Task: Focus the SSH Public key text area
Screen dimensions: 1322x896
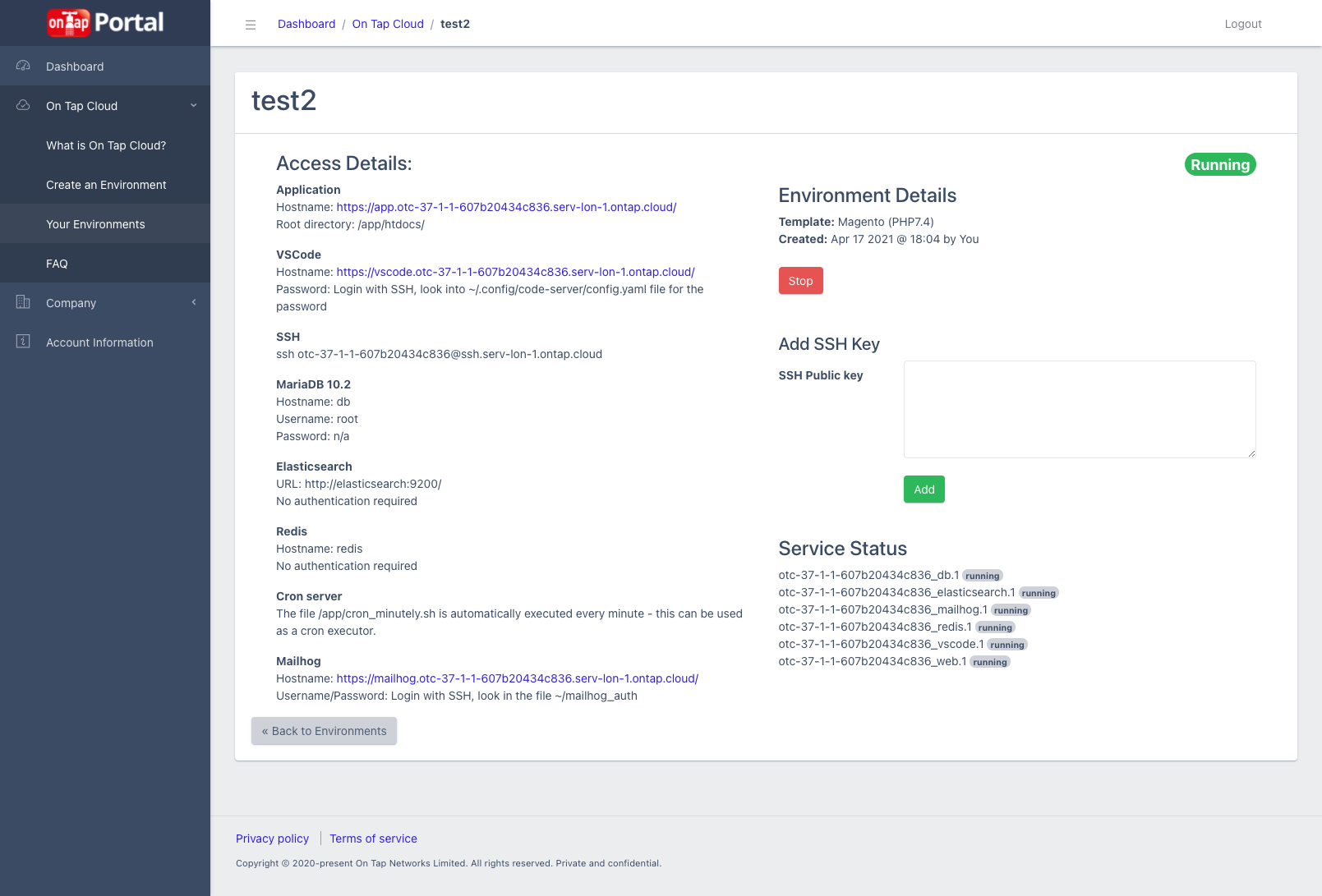Action: pyautogui.click(x=1080, y=409)
